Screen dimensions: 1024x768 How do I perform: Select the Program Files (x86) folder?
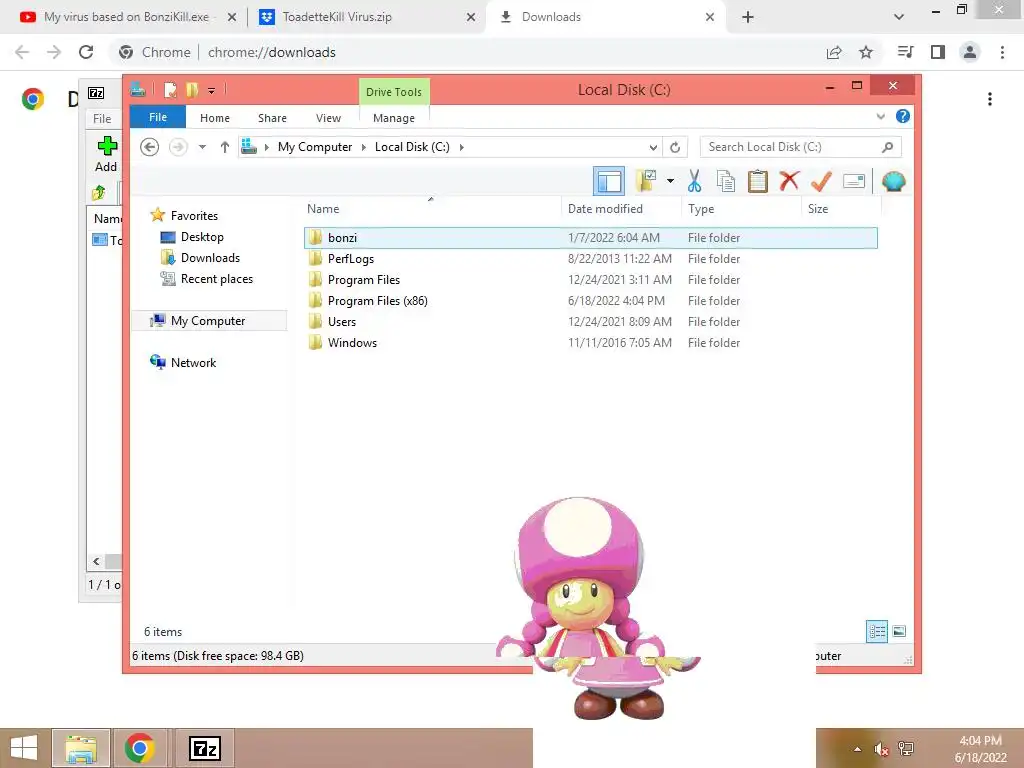pyautogui.click(x=591, y=300)
